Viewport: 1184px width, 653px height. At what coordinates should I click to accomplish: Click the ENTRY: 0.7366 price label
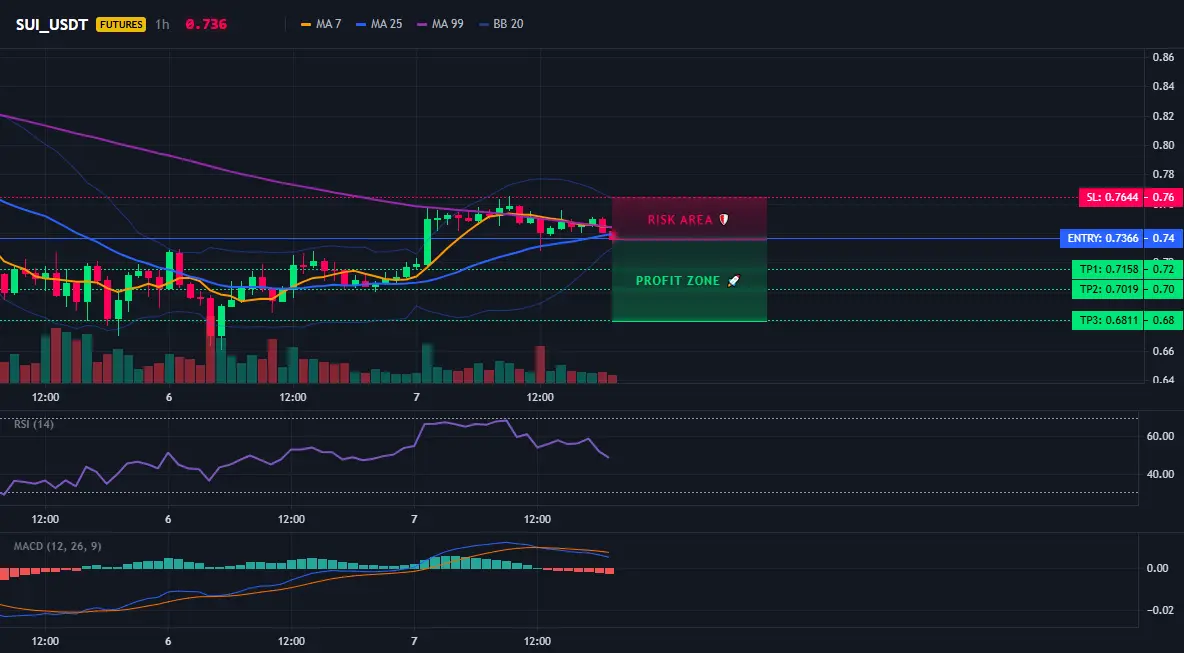tap(1102, 239)
